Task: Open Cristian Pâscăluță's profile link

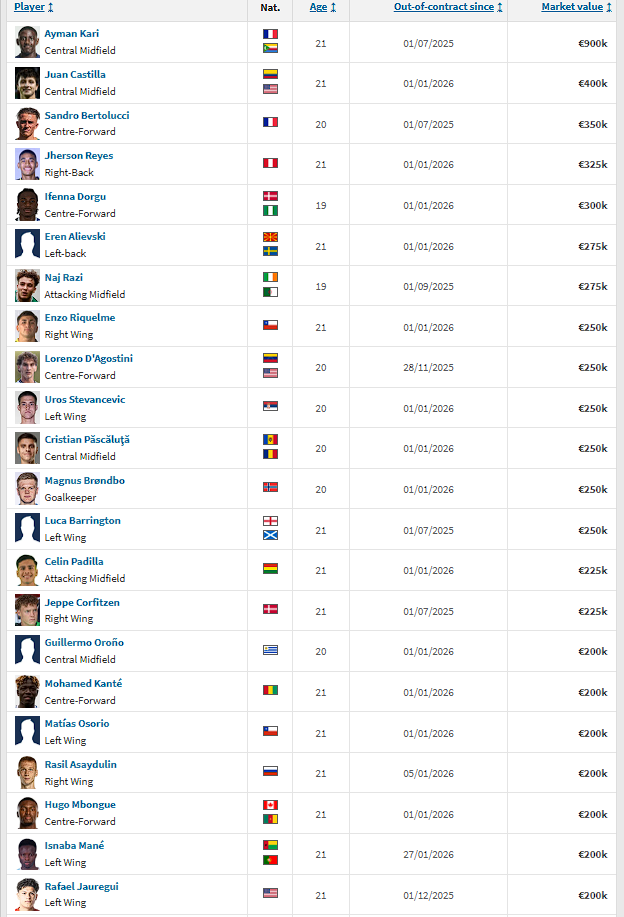Action: 87,440
